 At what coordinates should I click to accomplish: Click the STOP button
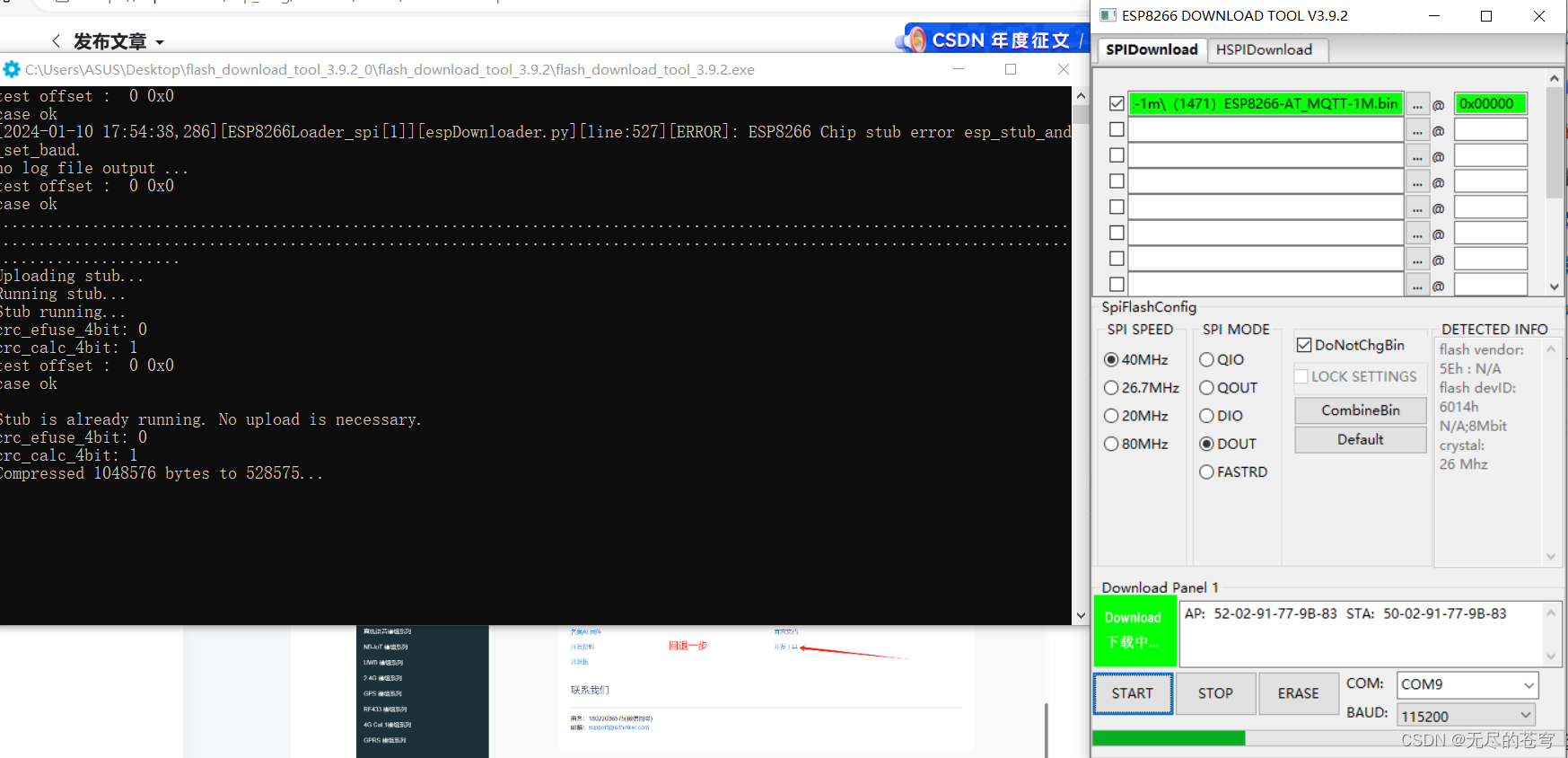[x=1215, y=693]
